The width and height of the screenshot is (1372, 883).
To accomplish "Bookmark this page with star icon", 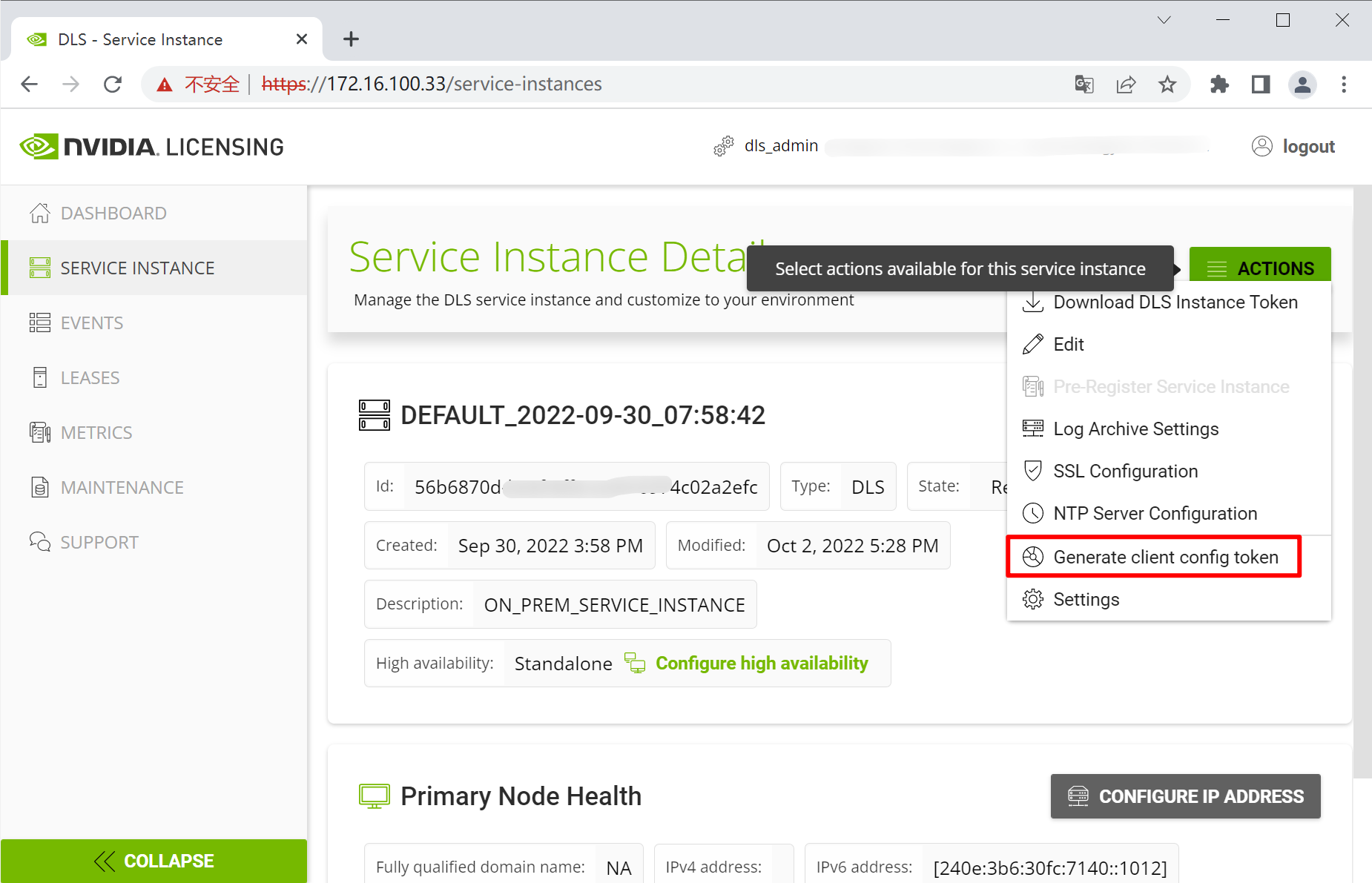I will click(1167, 85).
